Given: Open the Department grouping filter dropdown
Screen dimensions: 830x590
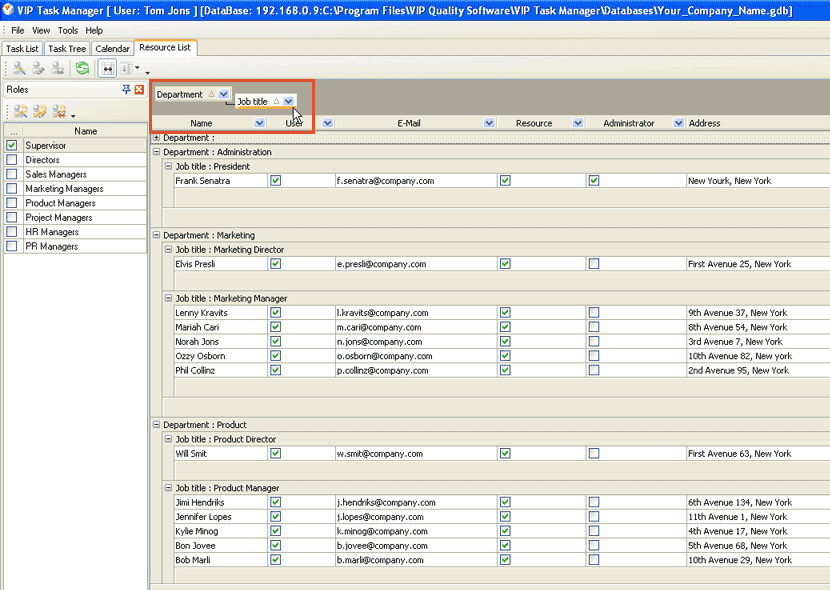Looking at the screenshot, I should [x=224, y=94].
